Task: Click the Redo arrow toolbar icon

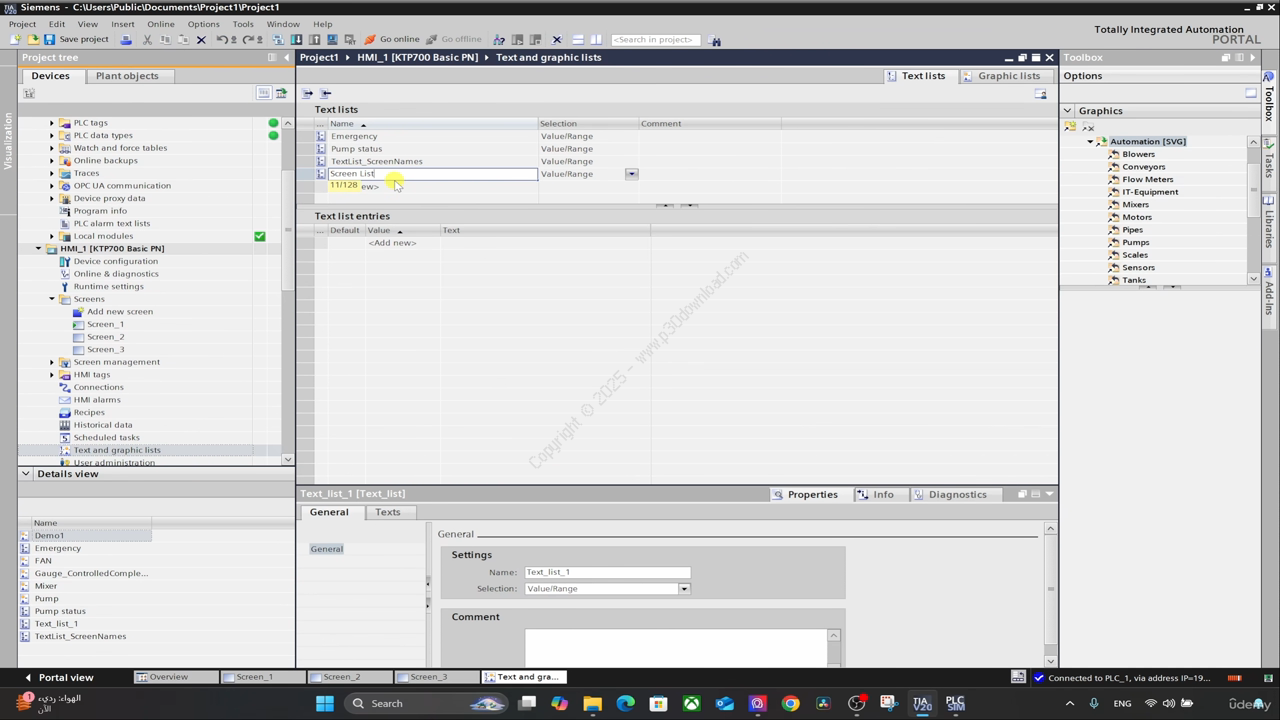Action: point(247,40)
